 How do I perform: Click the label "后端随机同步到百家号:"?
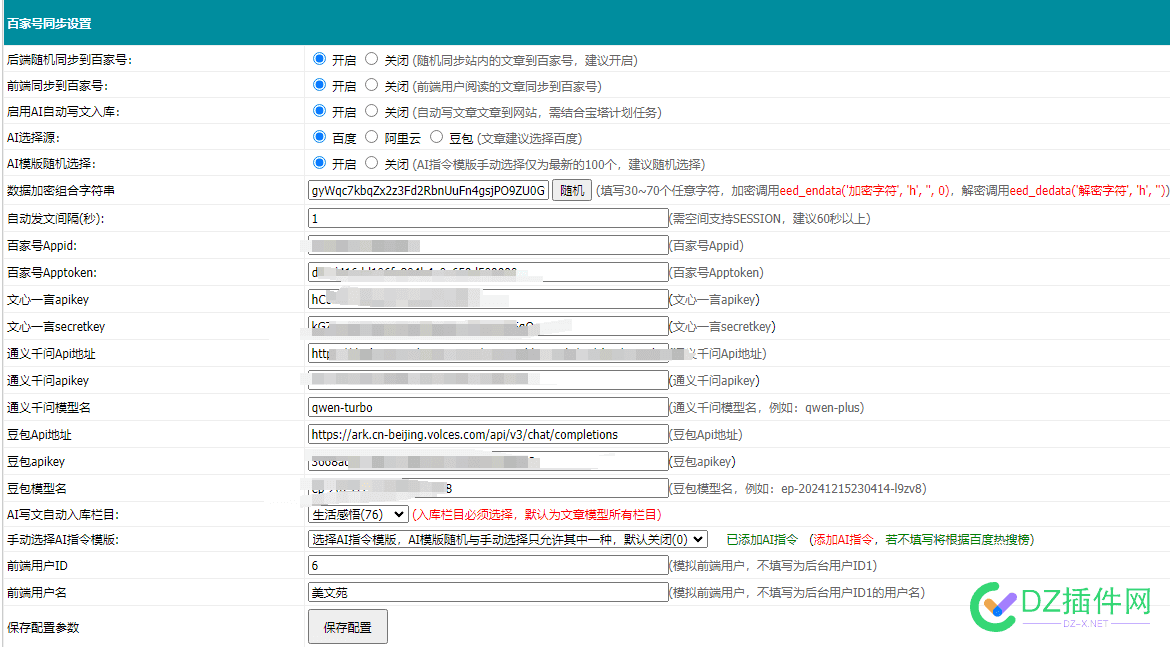coord(69,59)
